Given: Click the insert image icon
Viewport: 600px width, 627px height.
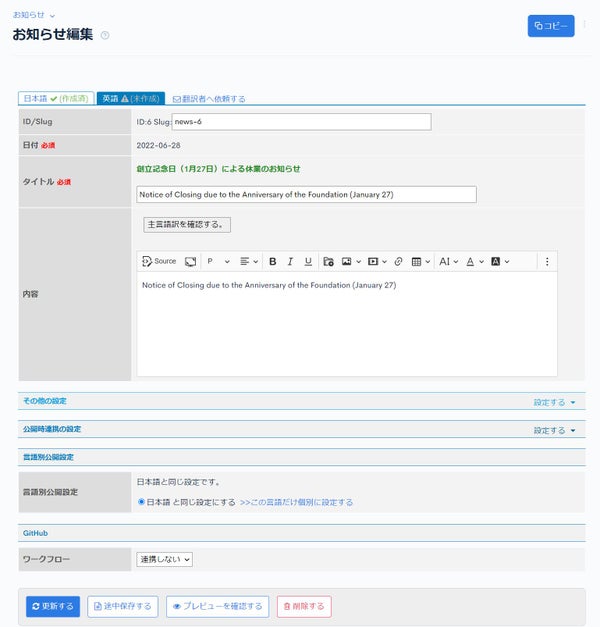Looking at the screenshot, I should (x=346, y=262).
